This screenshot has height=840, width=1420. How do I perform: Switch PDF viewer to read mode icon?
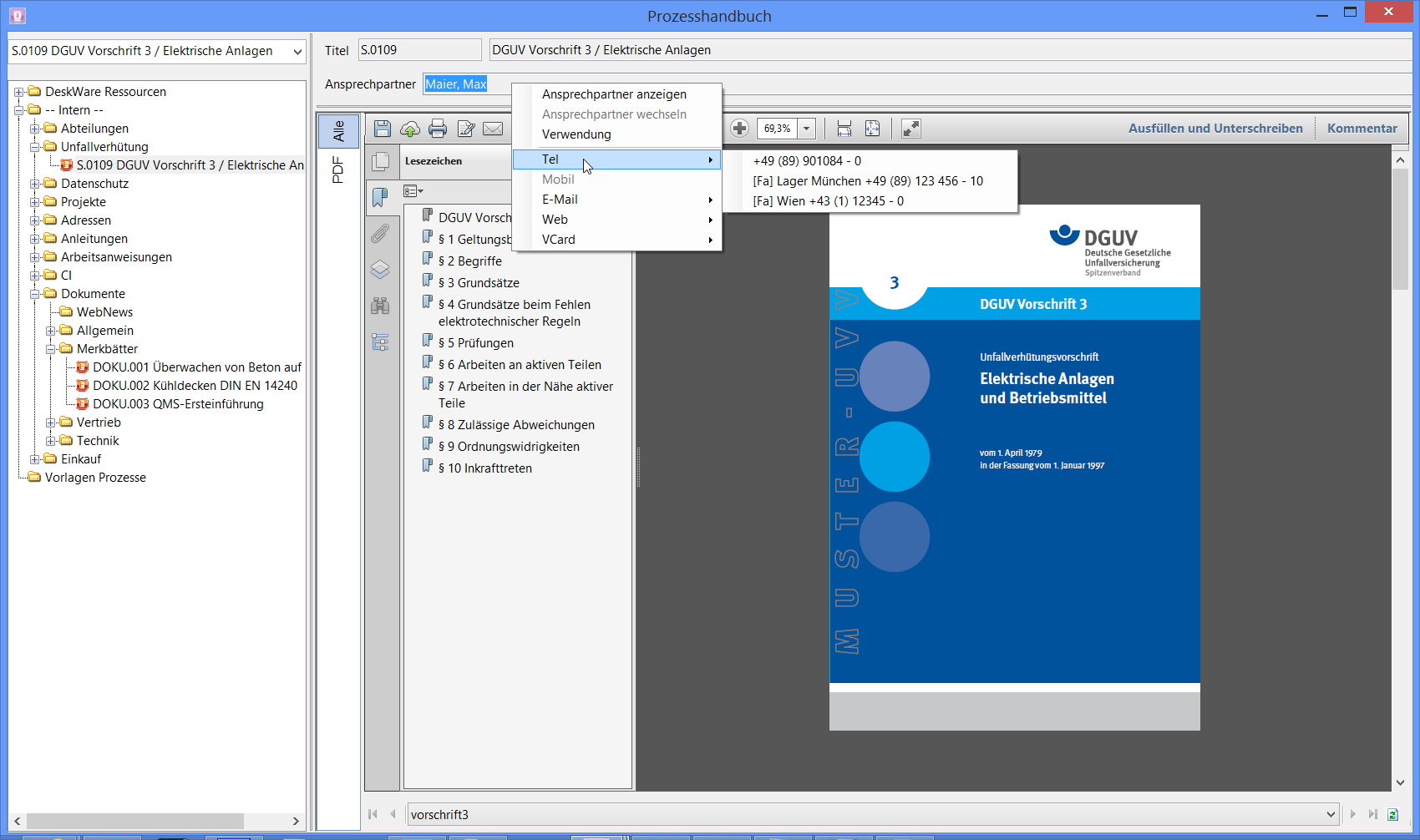[911, 129]
